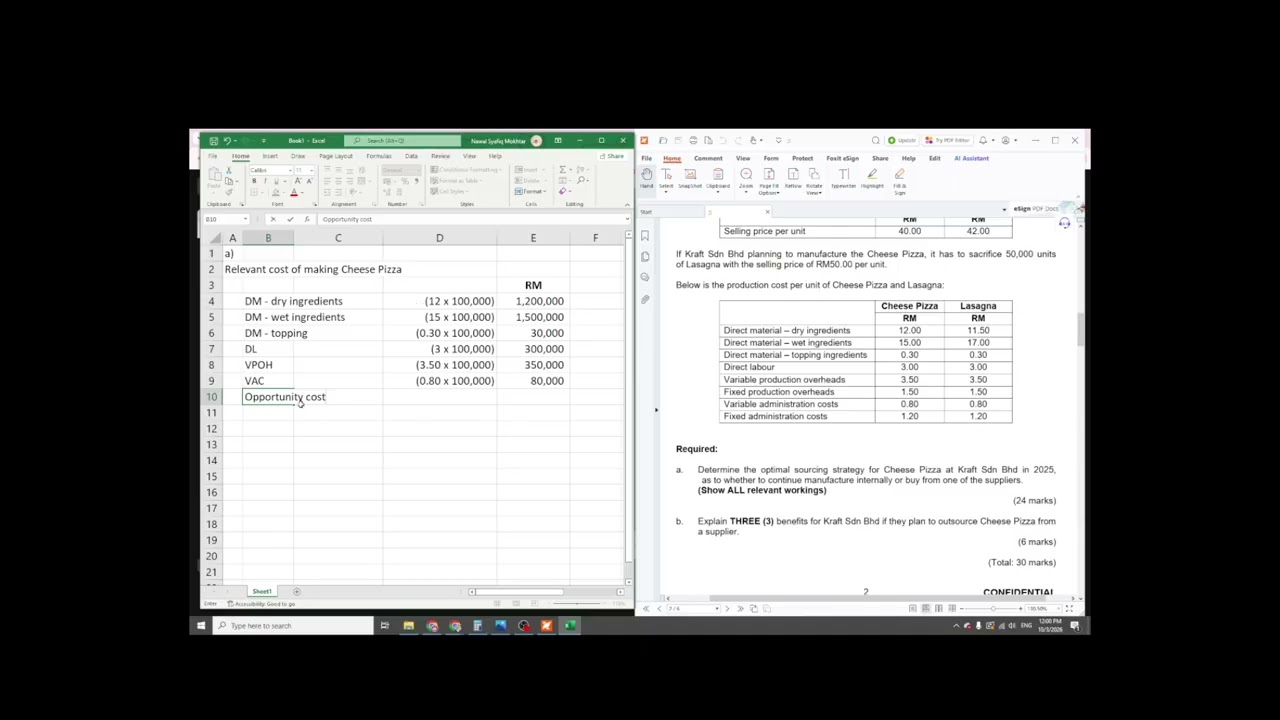Select cell containing 'VPOH'
This screenshot has height=720, width=1280.
click(268, 365)
